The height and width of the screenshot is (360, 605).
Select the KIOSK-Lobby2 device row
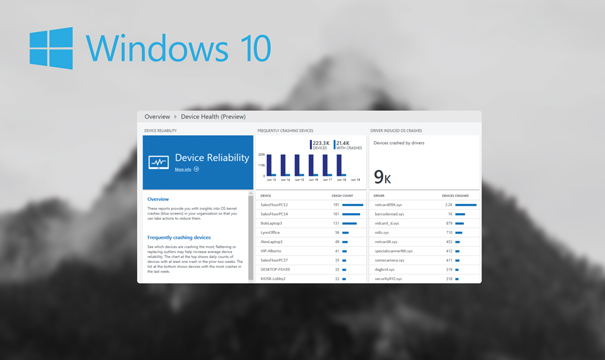pos(311,279)
